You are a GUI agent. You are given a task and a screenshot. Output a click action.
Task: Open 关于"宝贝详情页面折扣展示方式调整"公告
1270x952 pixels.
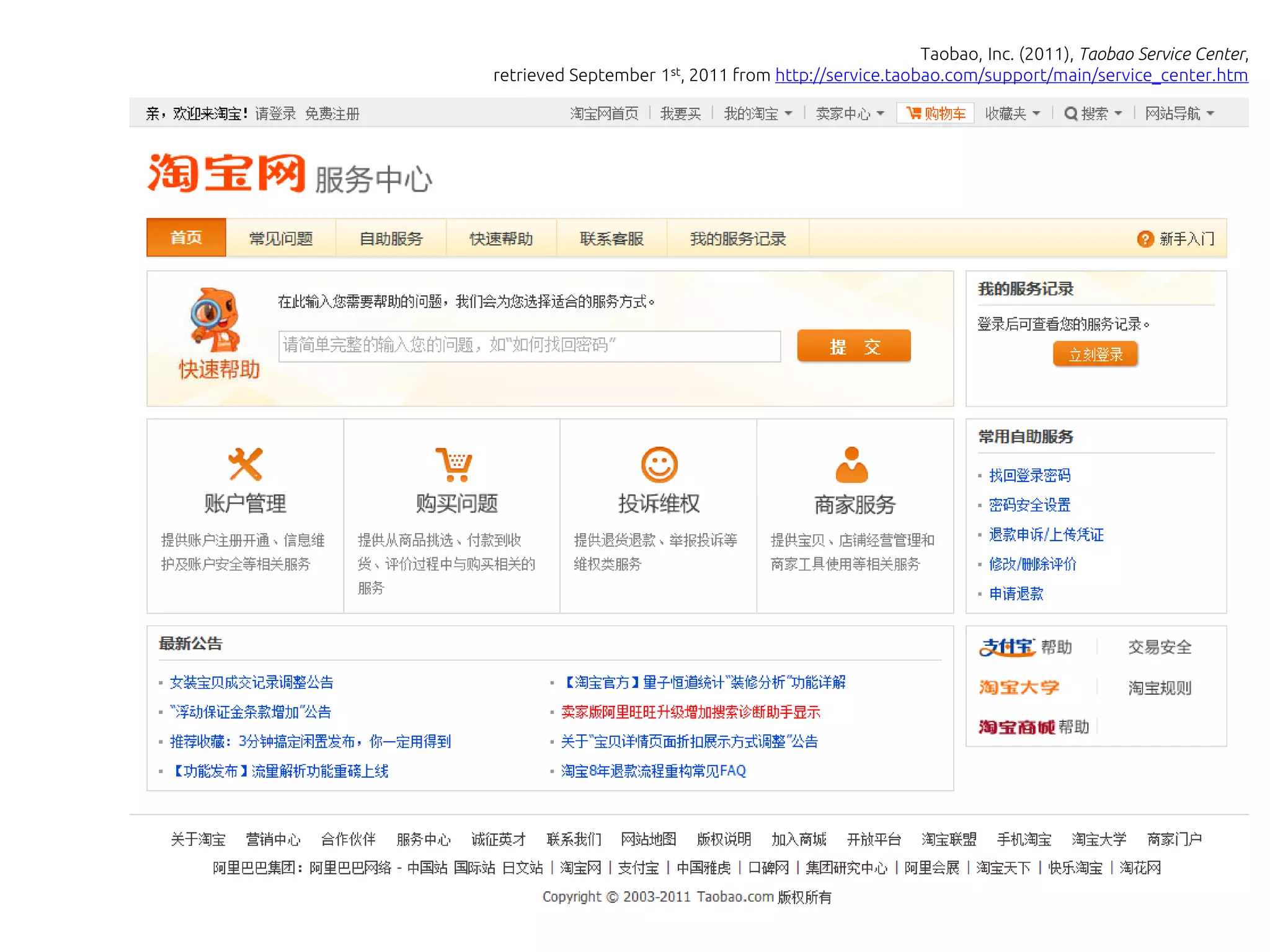pos(689,741)
